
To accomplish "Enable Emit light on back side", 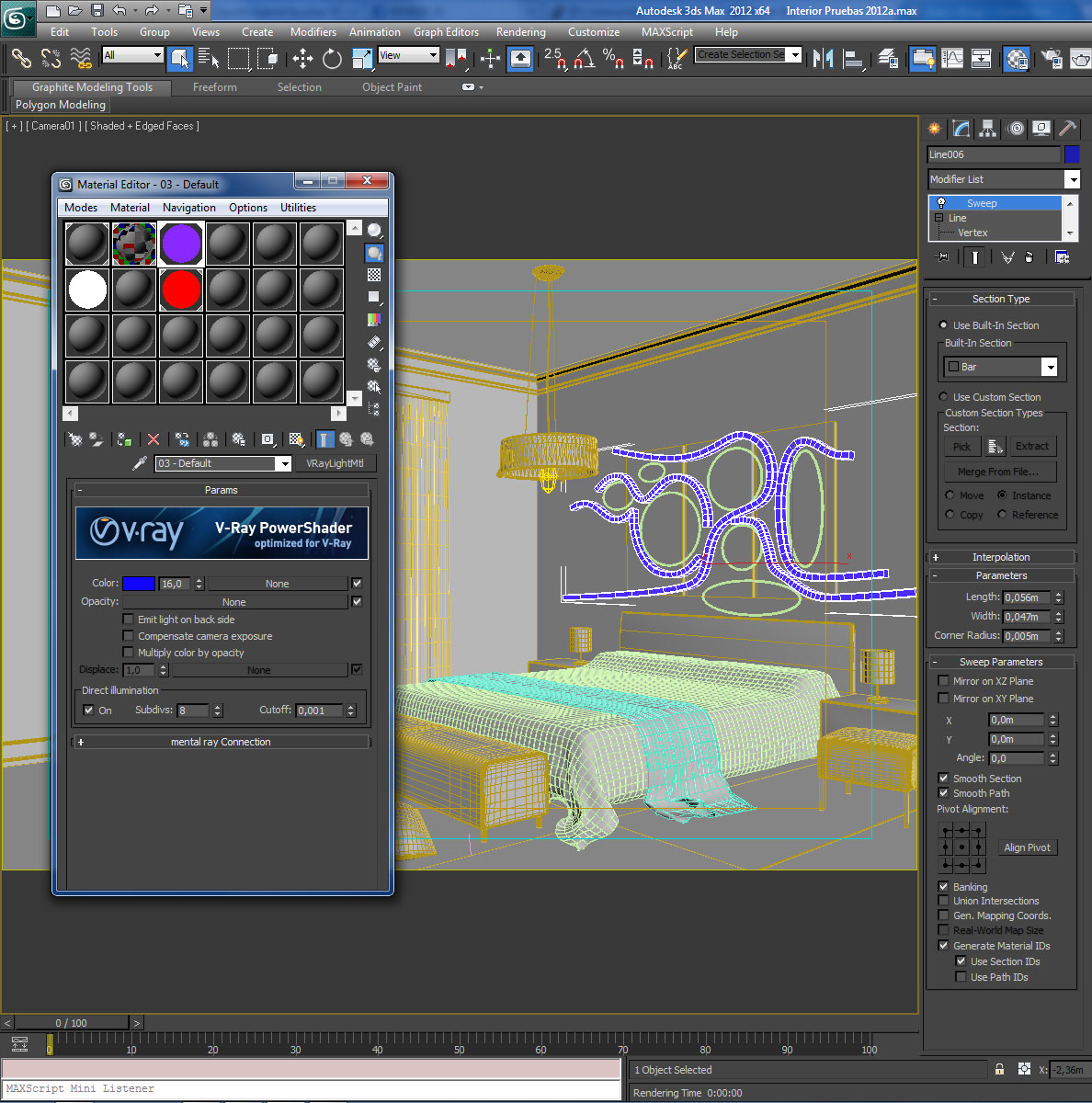I will (x=129, y=620).
